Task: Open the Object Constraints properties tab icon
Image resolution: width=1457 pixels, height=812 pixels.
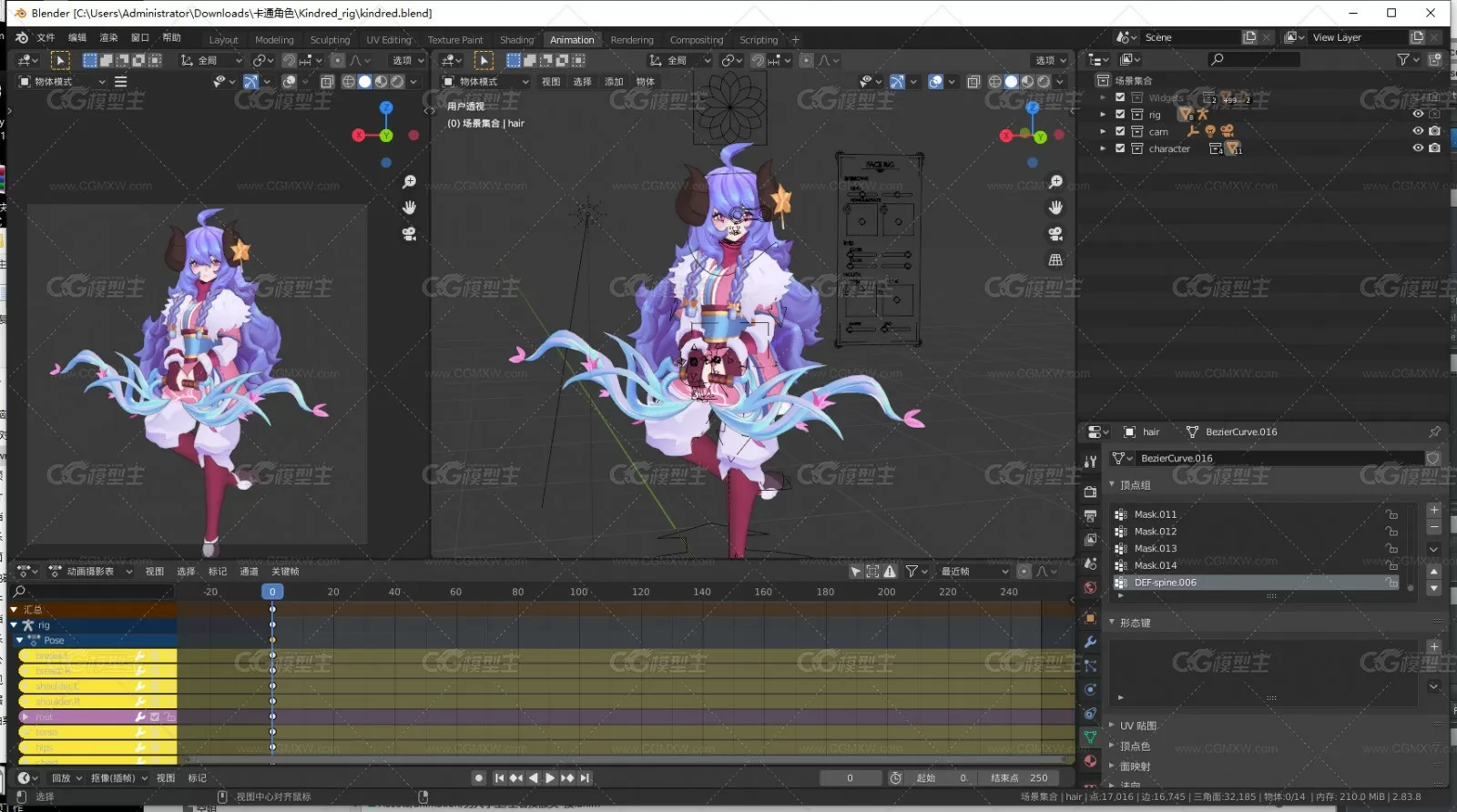Action: (x=1090, y=713)
